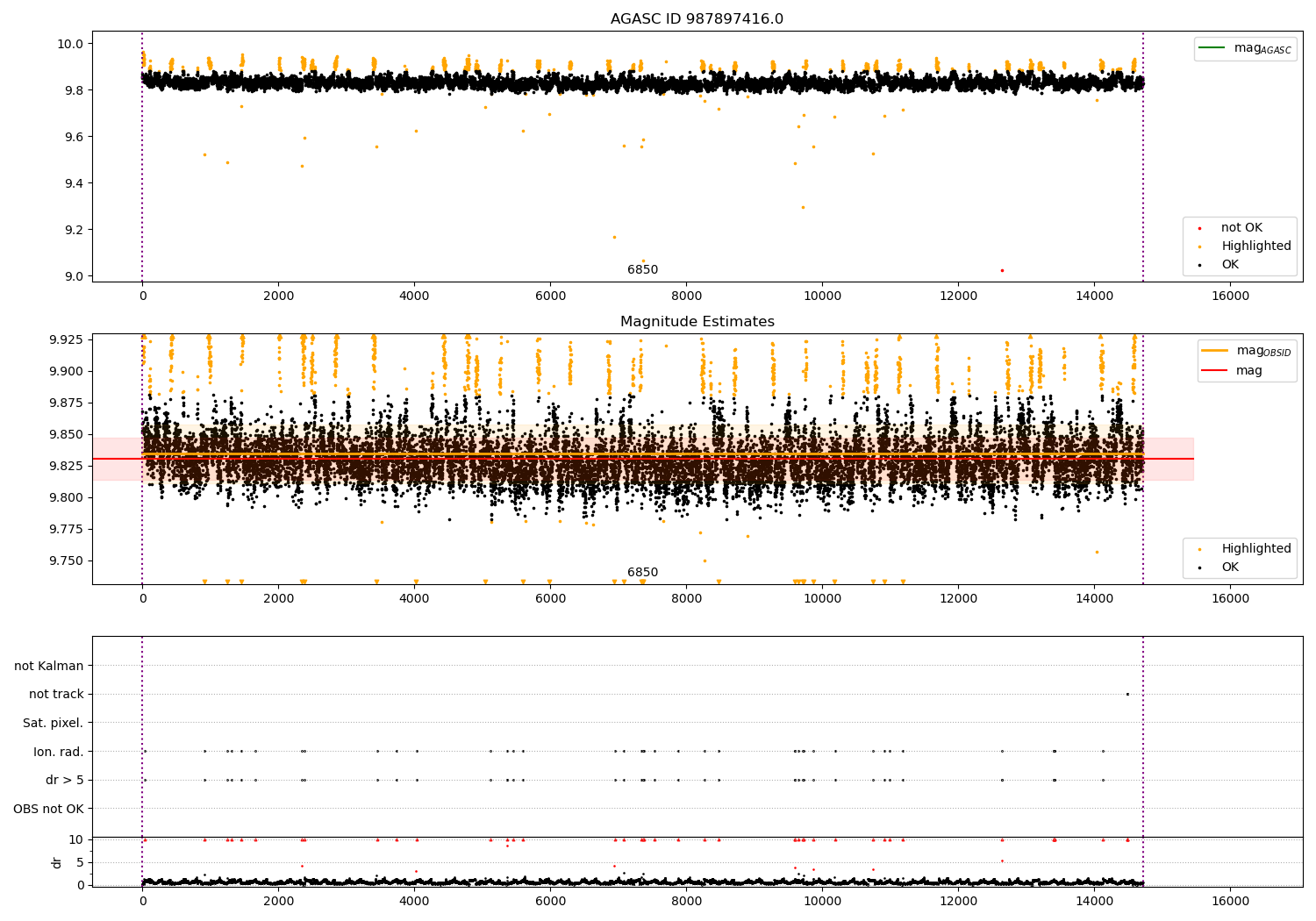Click the '6850' label in the top plot
Viewport: 1316px width, 921px height.
[x=642, y=270]
